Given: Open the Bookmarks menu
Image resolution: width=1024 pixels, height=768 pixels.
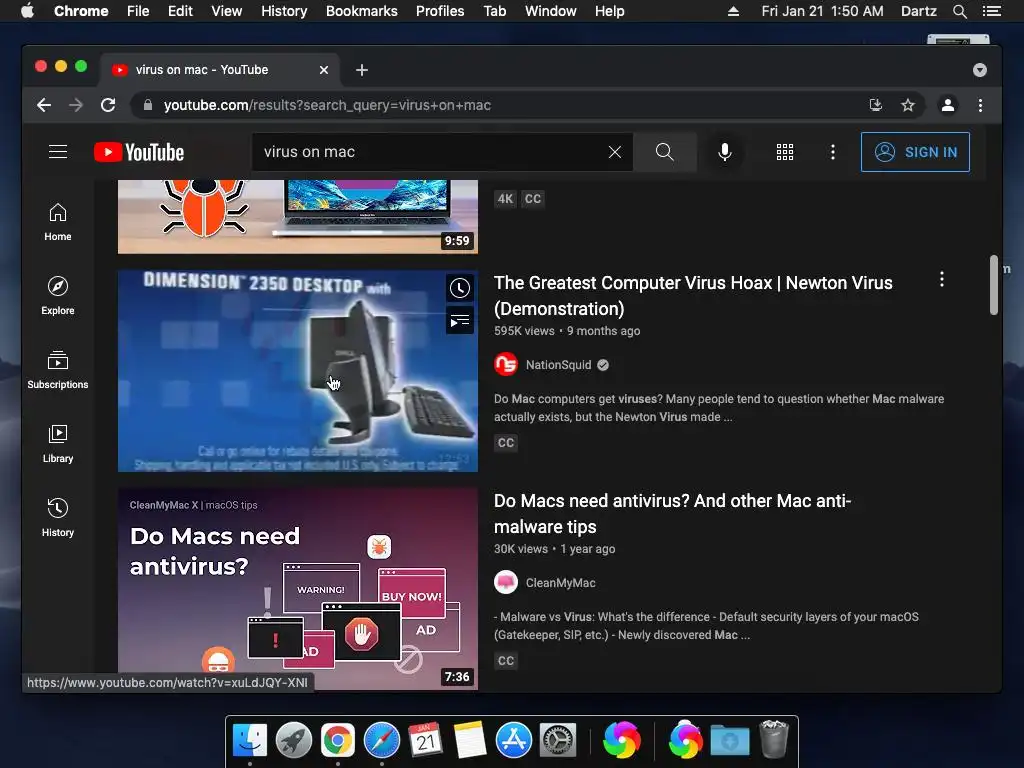Looking at the screenshot, I should (x=361, y=11).
